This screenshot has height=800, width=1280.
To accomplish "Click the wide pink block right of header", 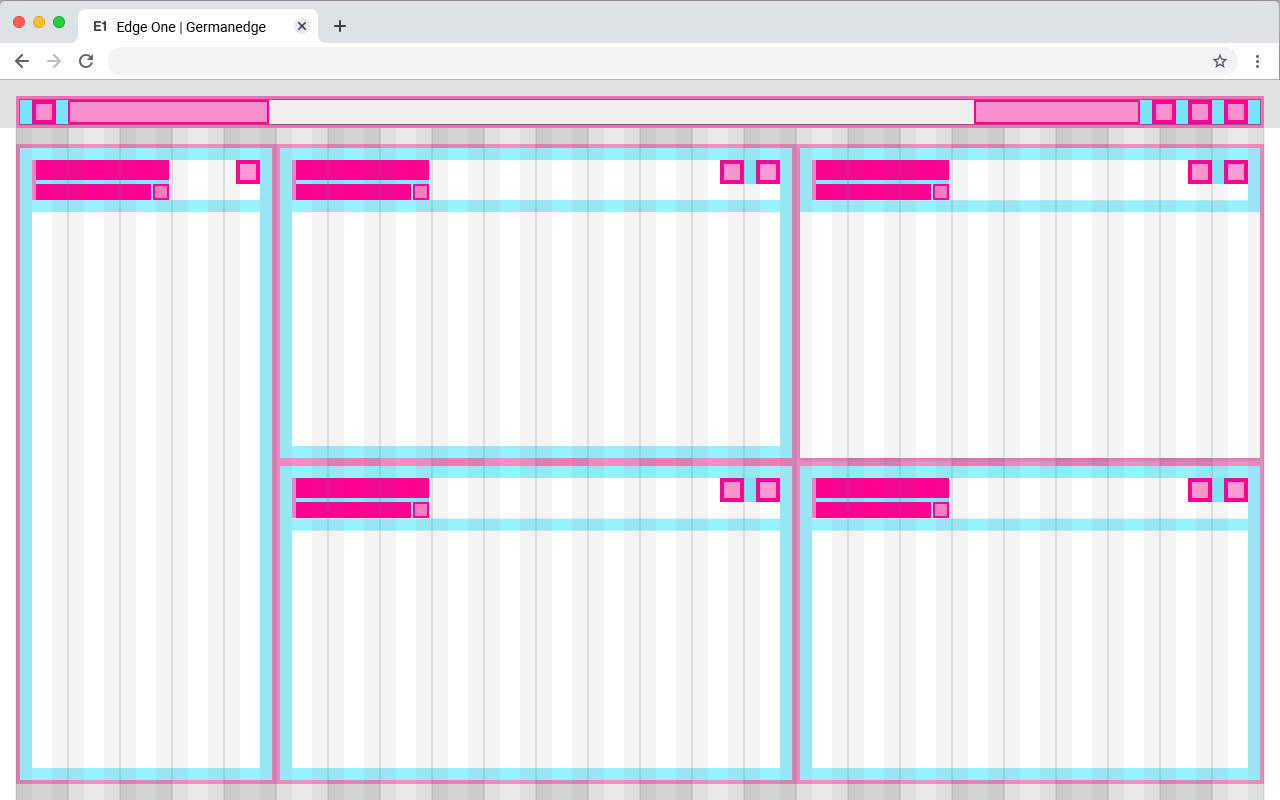I will (x=1057, y=112).
